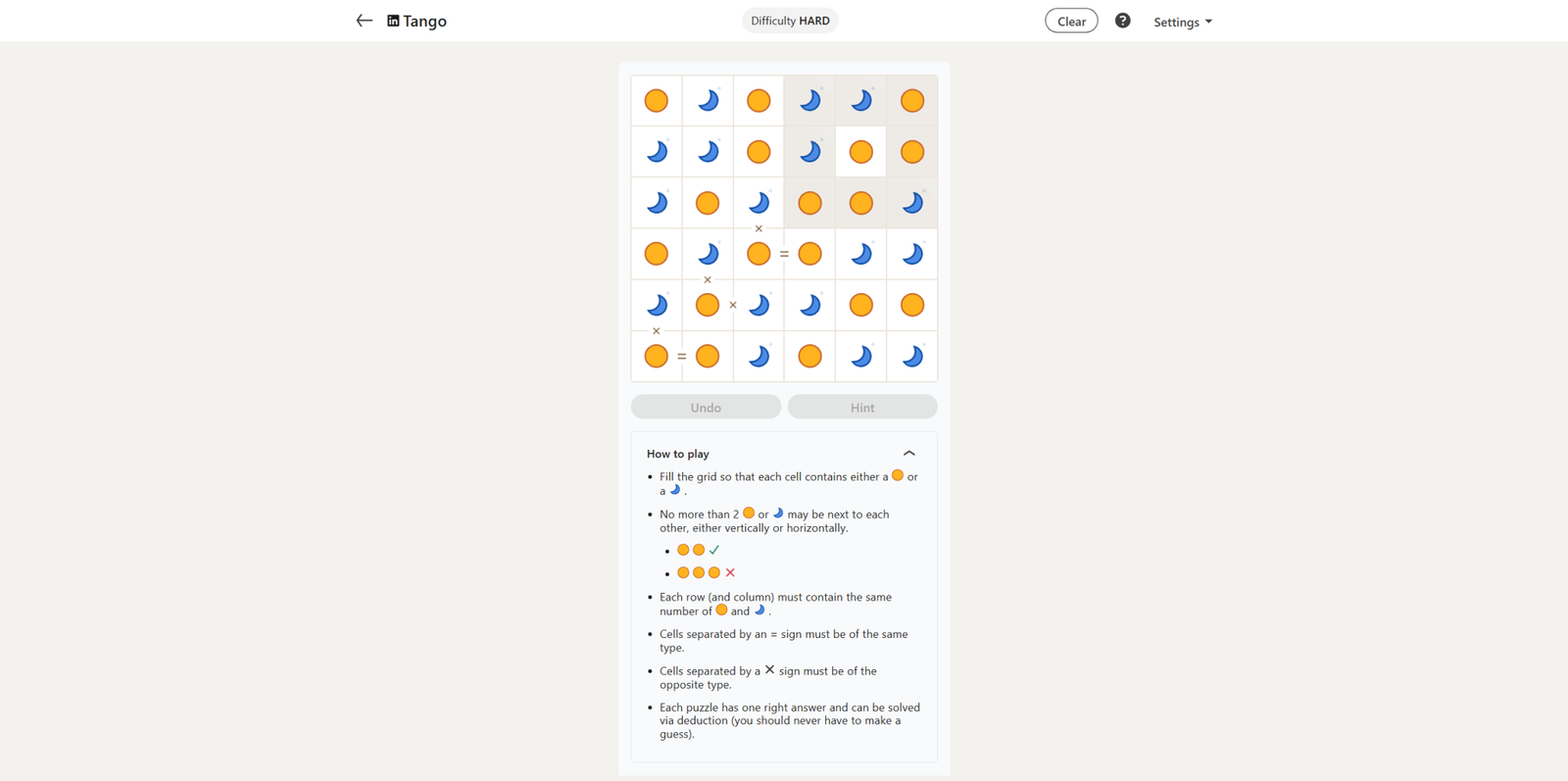1568x781 pixels.
Task: Click the sun in the top-left grid cell
Action: (657, 101)
